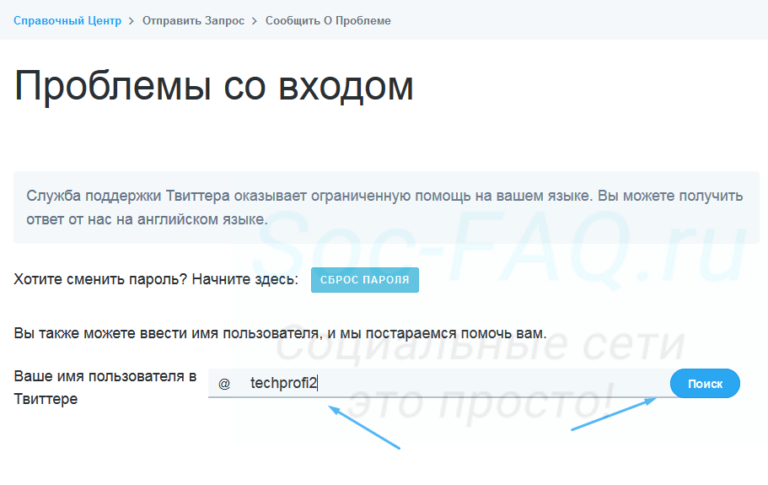Select the Сообщить О Проблеме breadcrumb
768x485 pixels.
tap(328, 21)
